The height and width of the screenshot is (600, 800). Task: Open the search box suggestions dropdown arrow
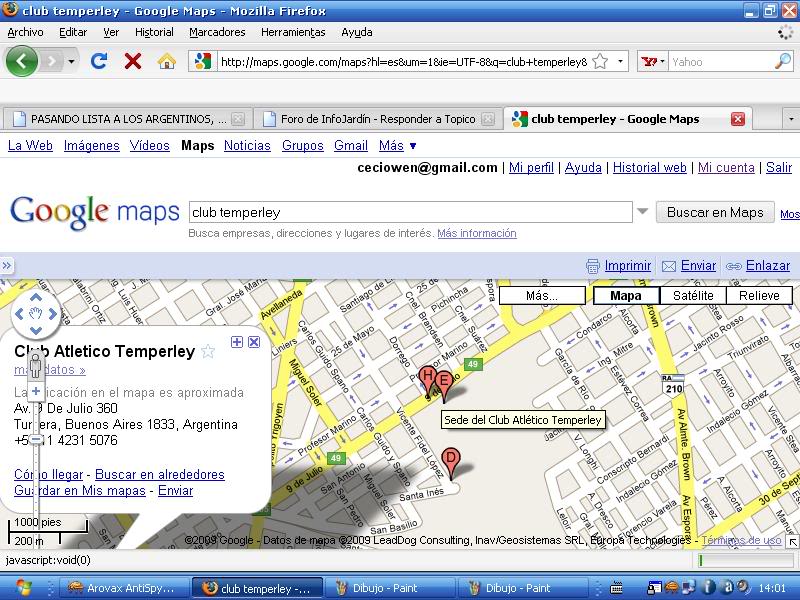[642, 211]
